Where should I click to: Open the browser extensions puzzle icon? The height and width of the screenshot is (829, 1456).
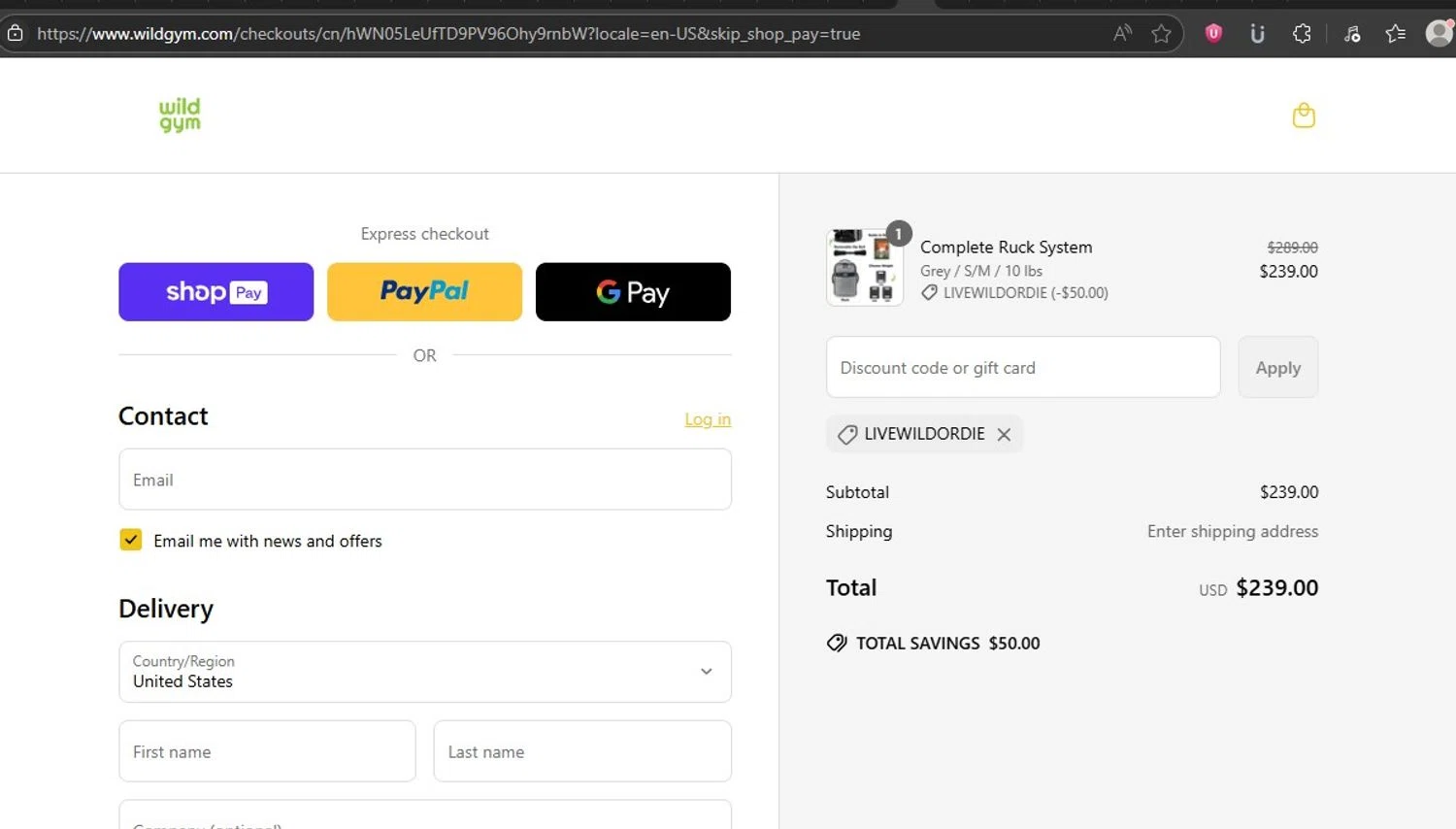tap(1302, 34)
